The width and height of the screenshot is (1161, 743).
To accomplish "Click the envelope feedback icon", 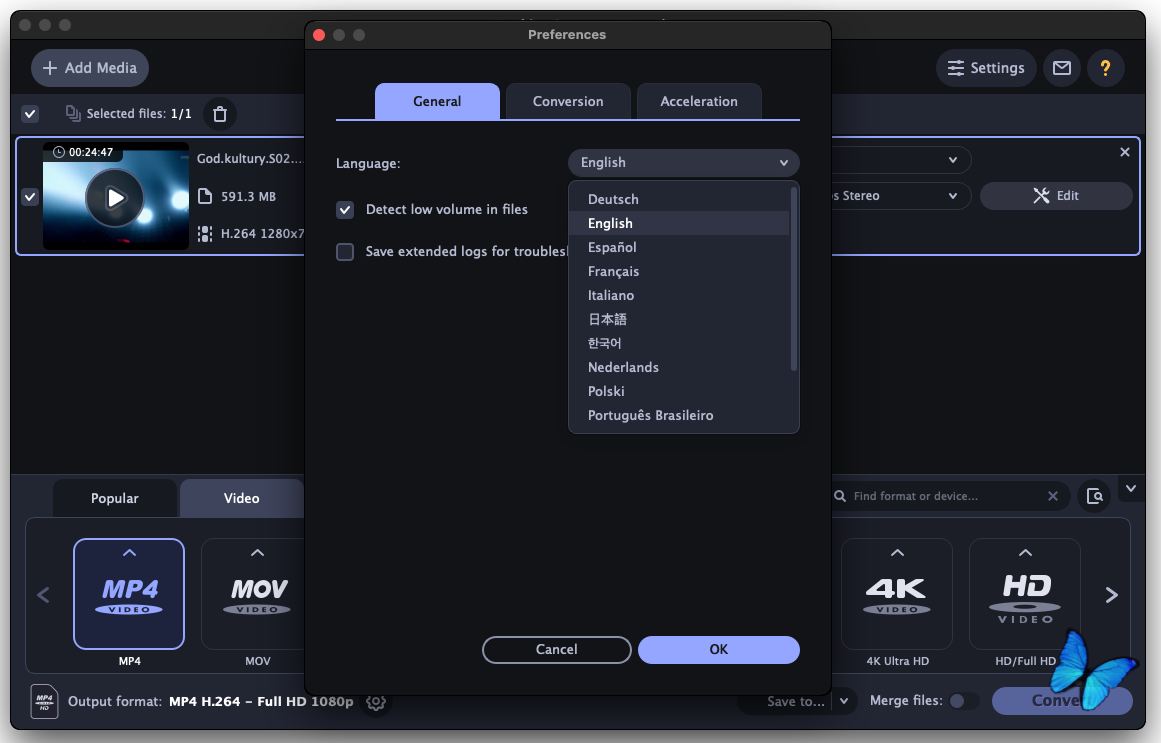I will pyautogui.click(x=1062, y=68).
